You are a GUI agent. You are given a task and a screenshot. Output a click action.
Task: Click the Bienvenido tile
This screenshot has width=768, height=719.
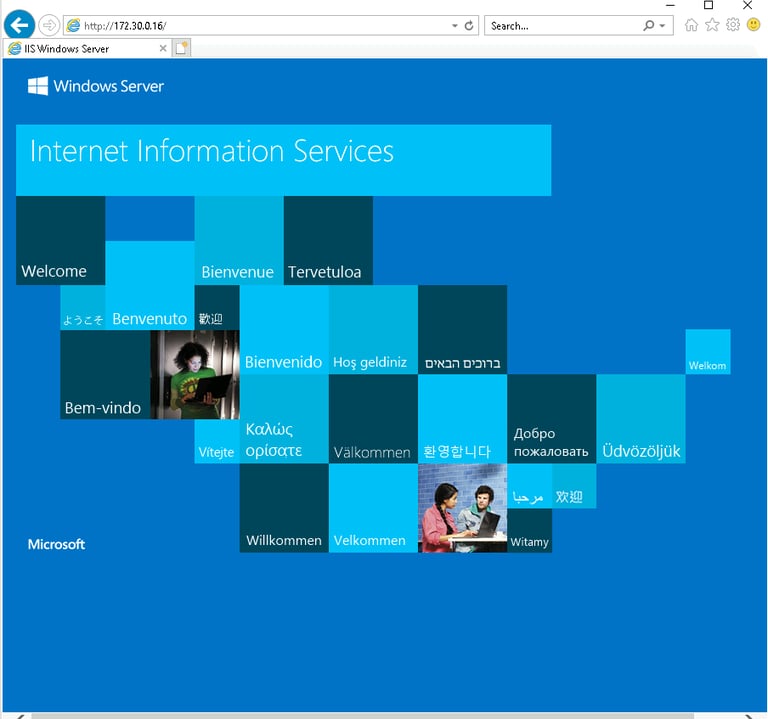tap(284, 330)
